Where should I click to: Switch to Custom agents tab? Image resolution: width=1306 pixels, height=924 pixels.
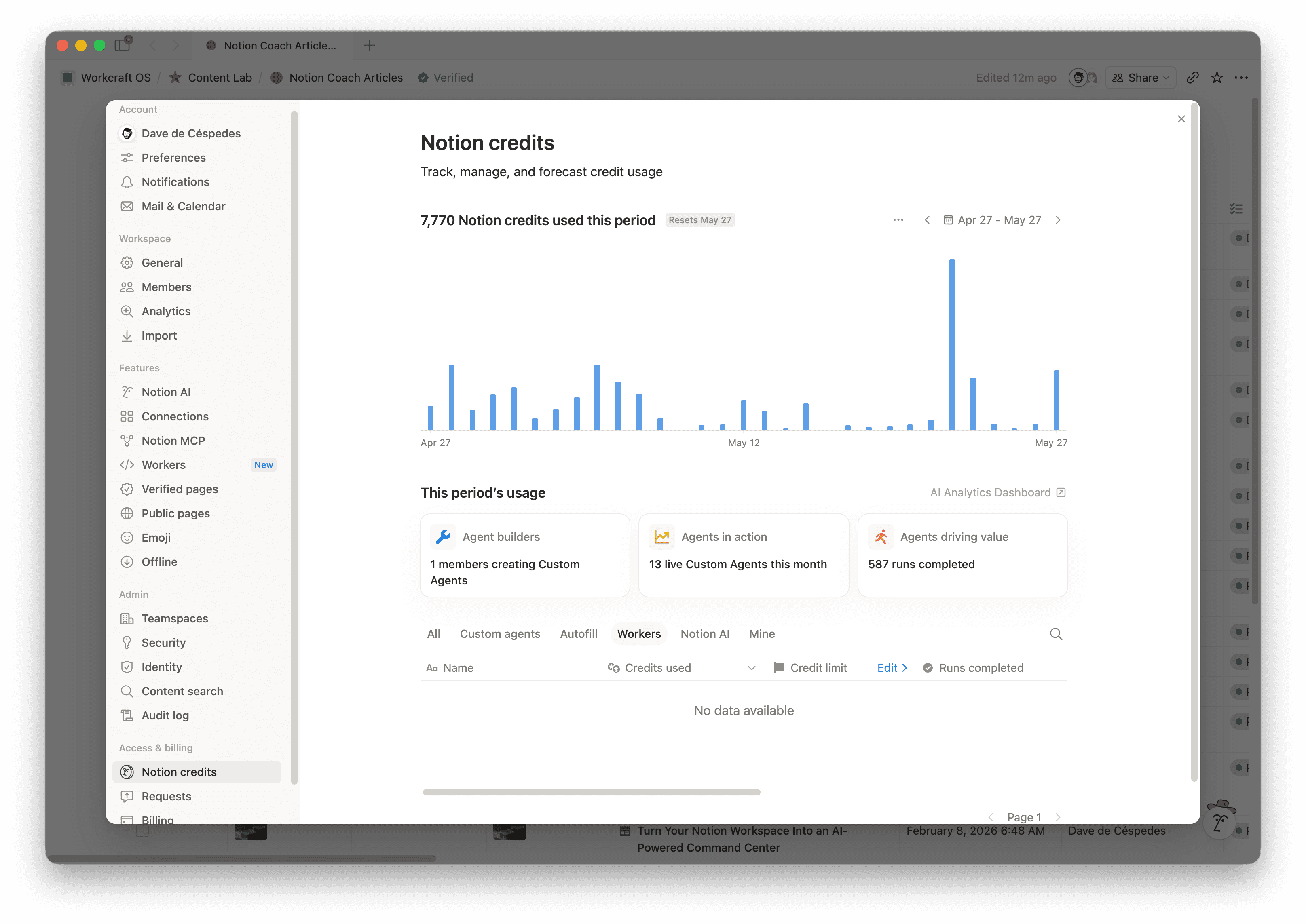coord(500,634)
